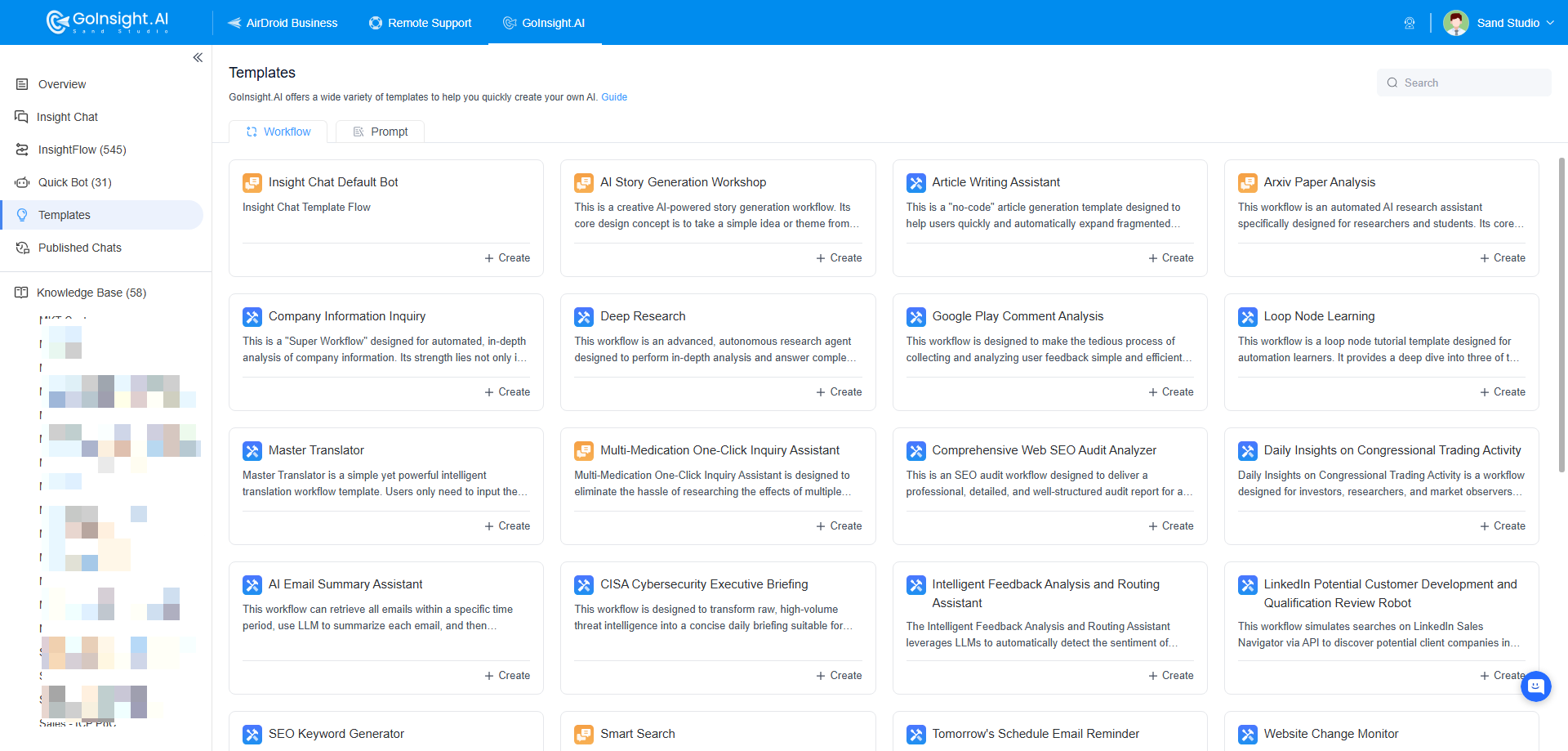Open Published Chats via its sidebar icon
The height and width of the screenshot is (751, 1568).
(x=20, y=247)
